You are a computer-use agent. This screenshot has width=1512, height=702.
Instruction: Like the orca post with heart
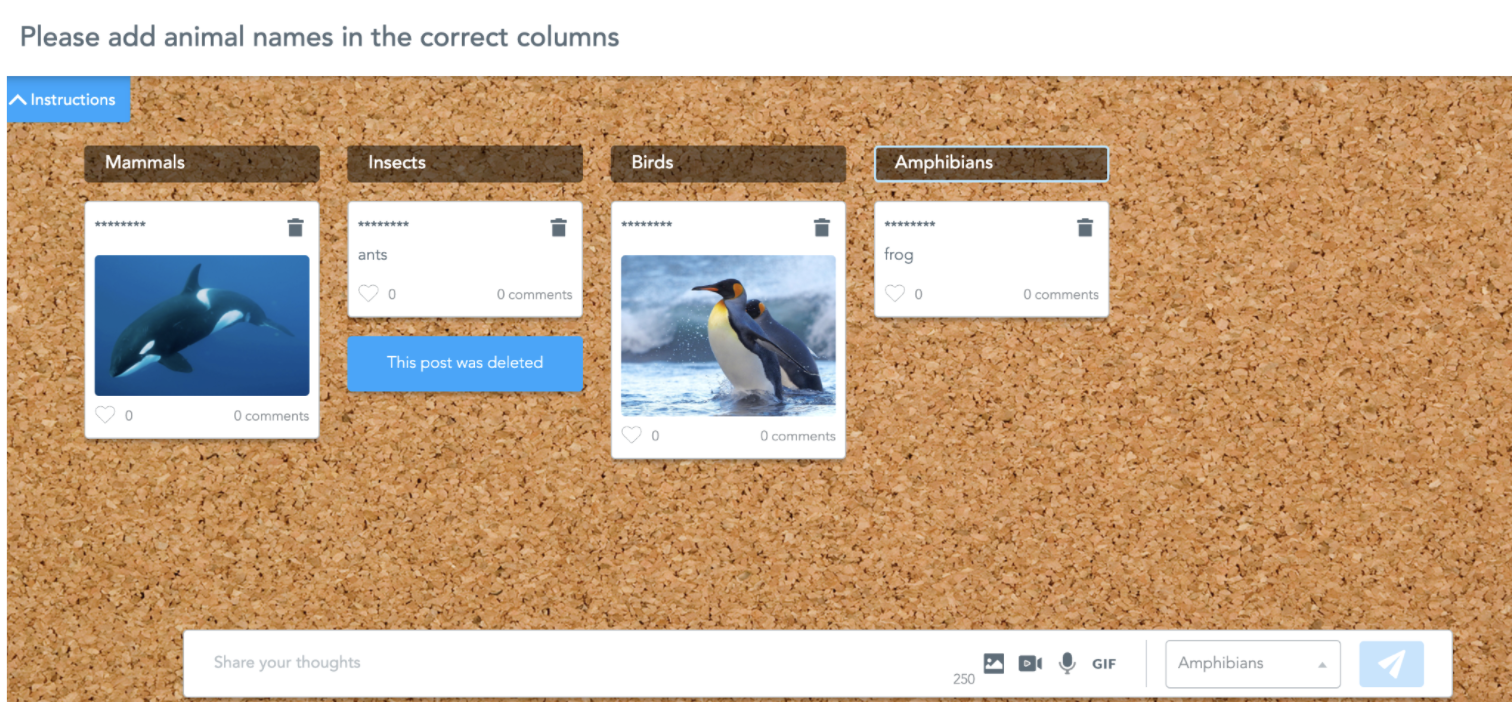105,415
